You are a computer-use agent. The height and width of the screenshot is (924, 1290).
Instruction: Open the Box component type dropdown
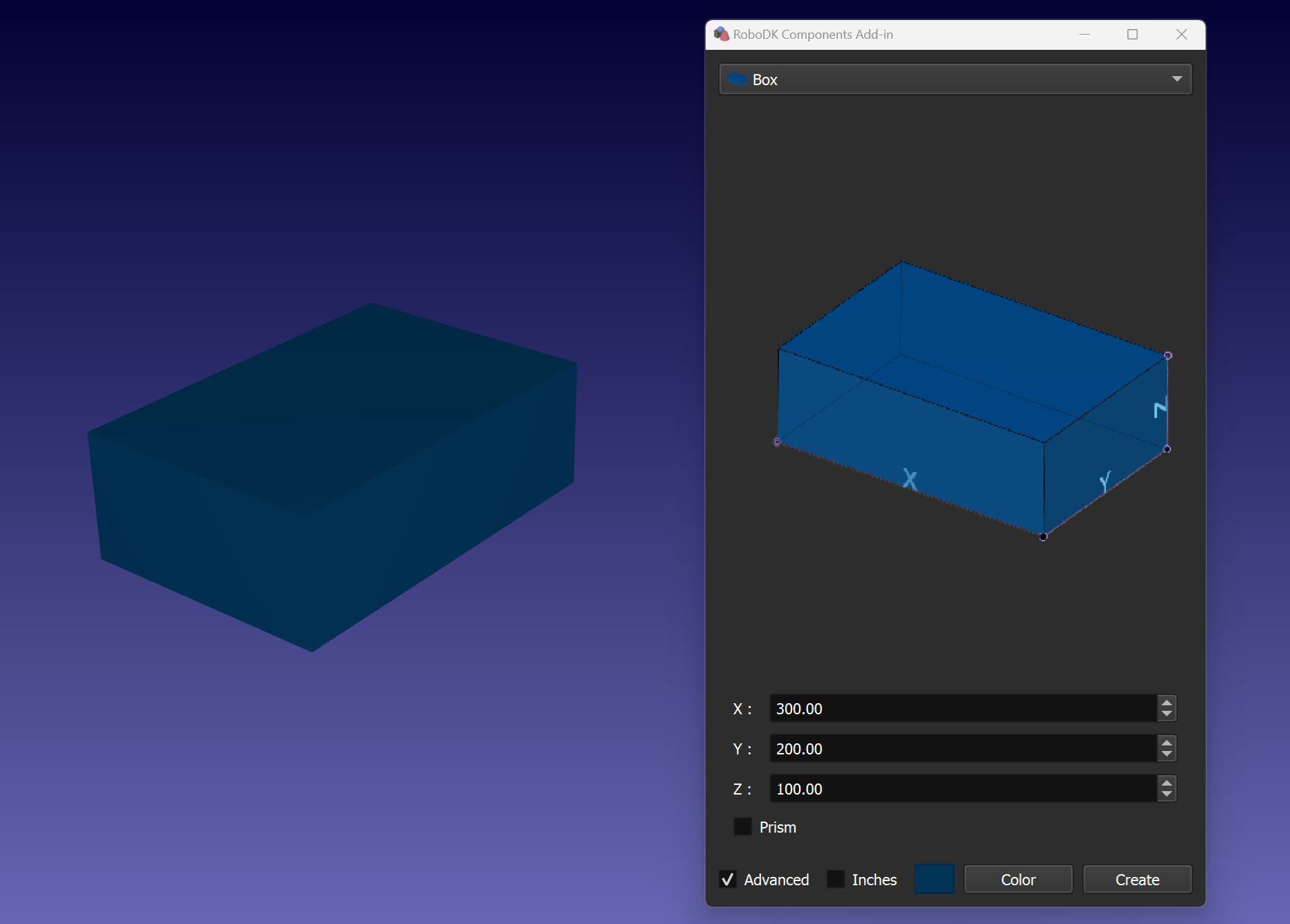(1176, 79)
